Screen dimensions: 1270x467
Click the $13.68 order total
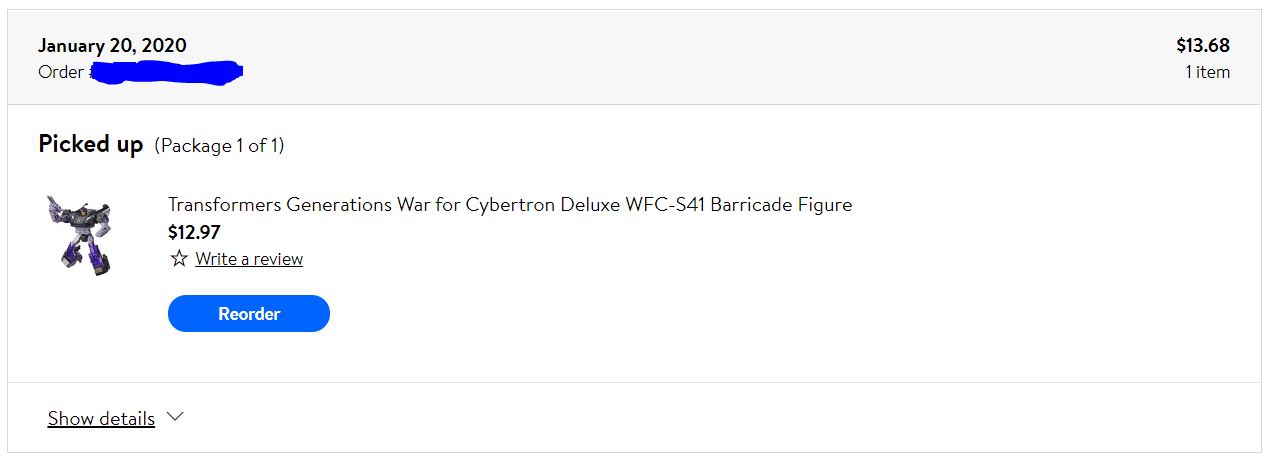tap(1203, 46)
